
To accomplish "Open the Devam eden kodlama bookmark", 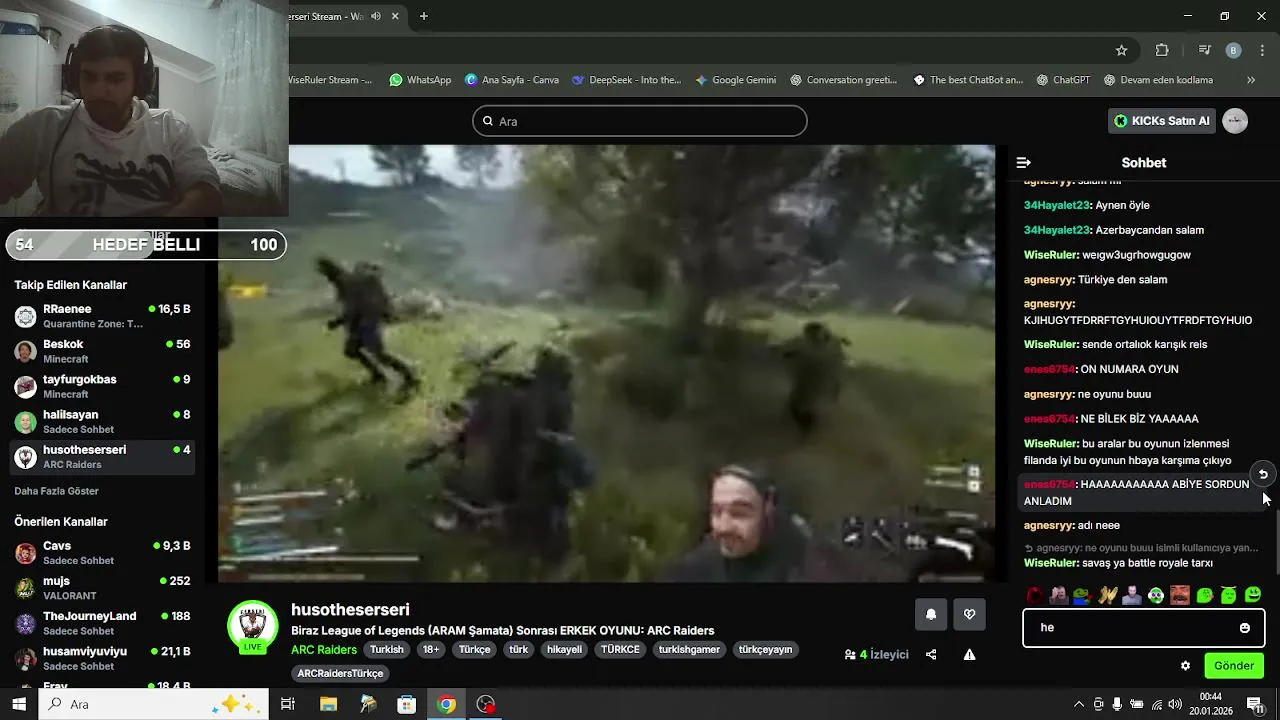I will pos(1158,80).
